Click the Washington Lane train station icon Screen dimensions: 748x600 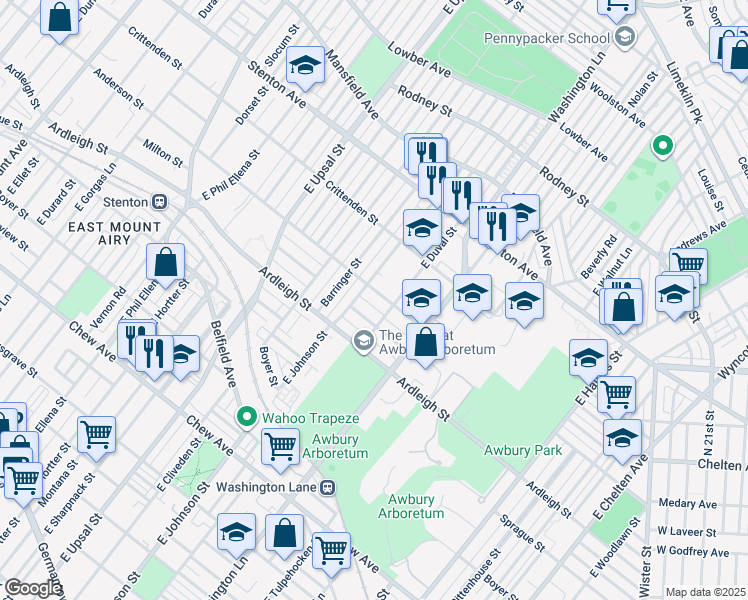click(x=328, y=487)
